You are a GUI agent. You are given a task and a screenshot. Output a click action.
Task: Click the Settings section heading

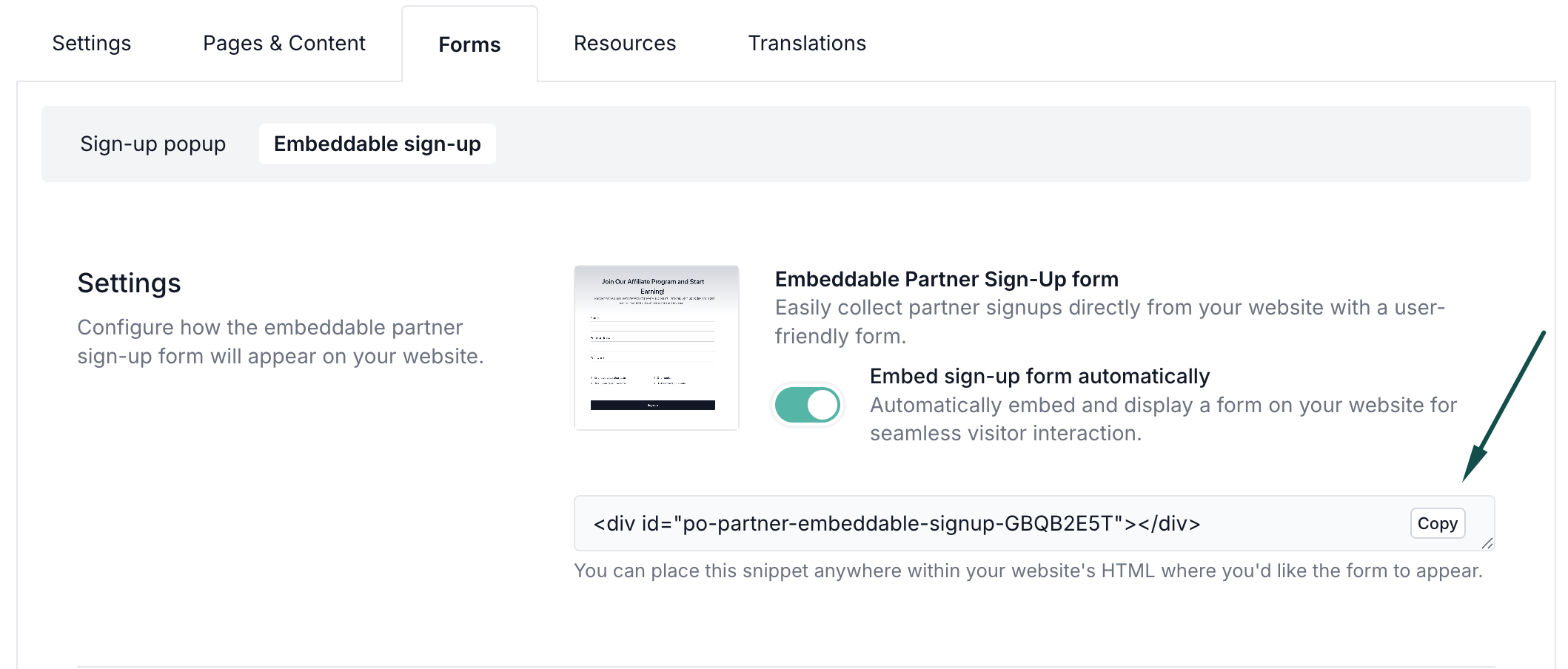[x=129, y=283]
